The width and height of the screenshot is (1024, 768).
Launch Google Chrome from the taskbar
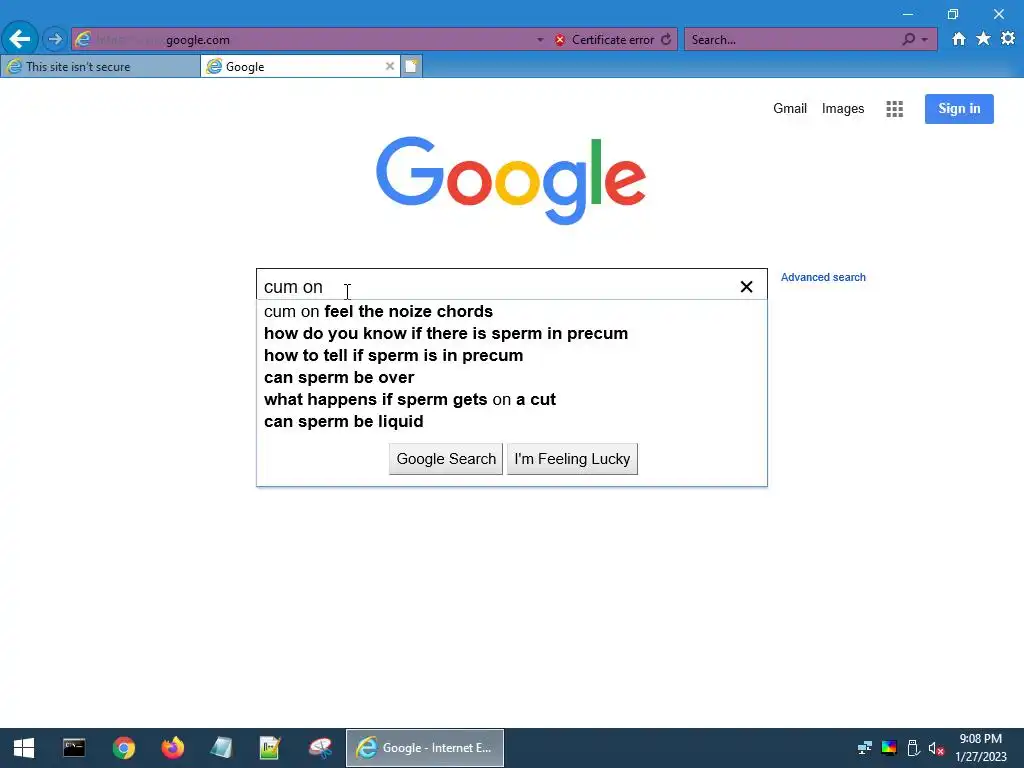(x=123, y=748)
